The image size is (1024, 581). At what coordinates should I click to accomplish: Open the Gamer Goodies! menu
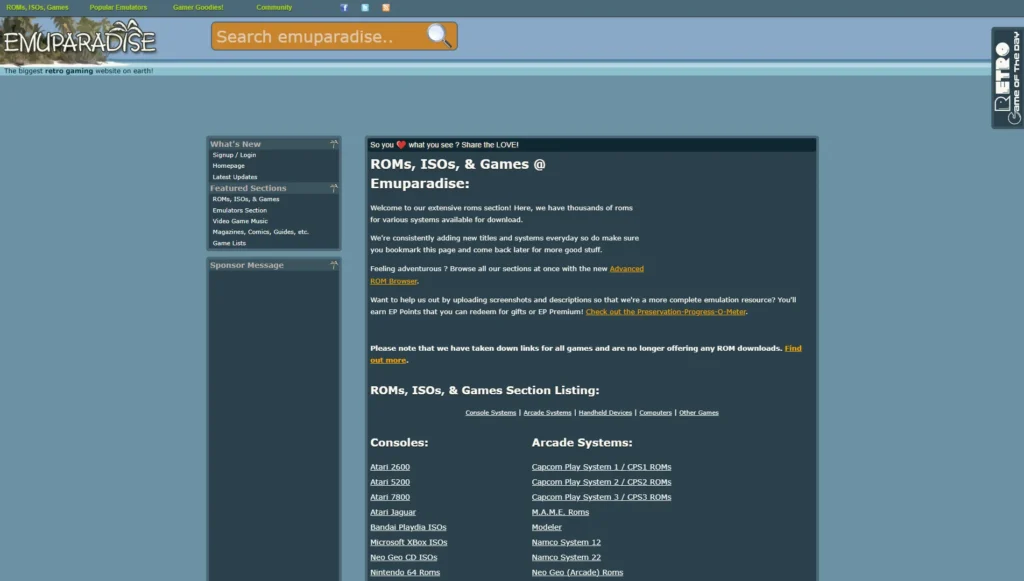click(x=198, y=8)
